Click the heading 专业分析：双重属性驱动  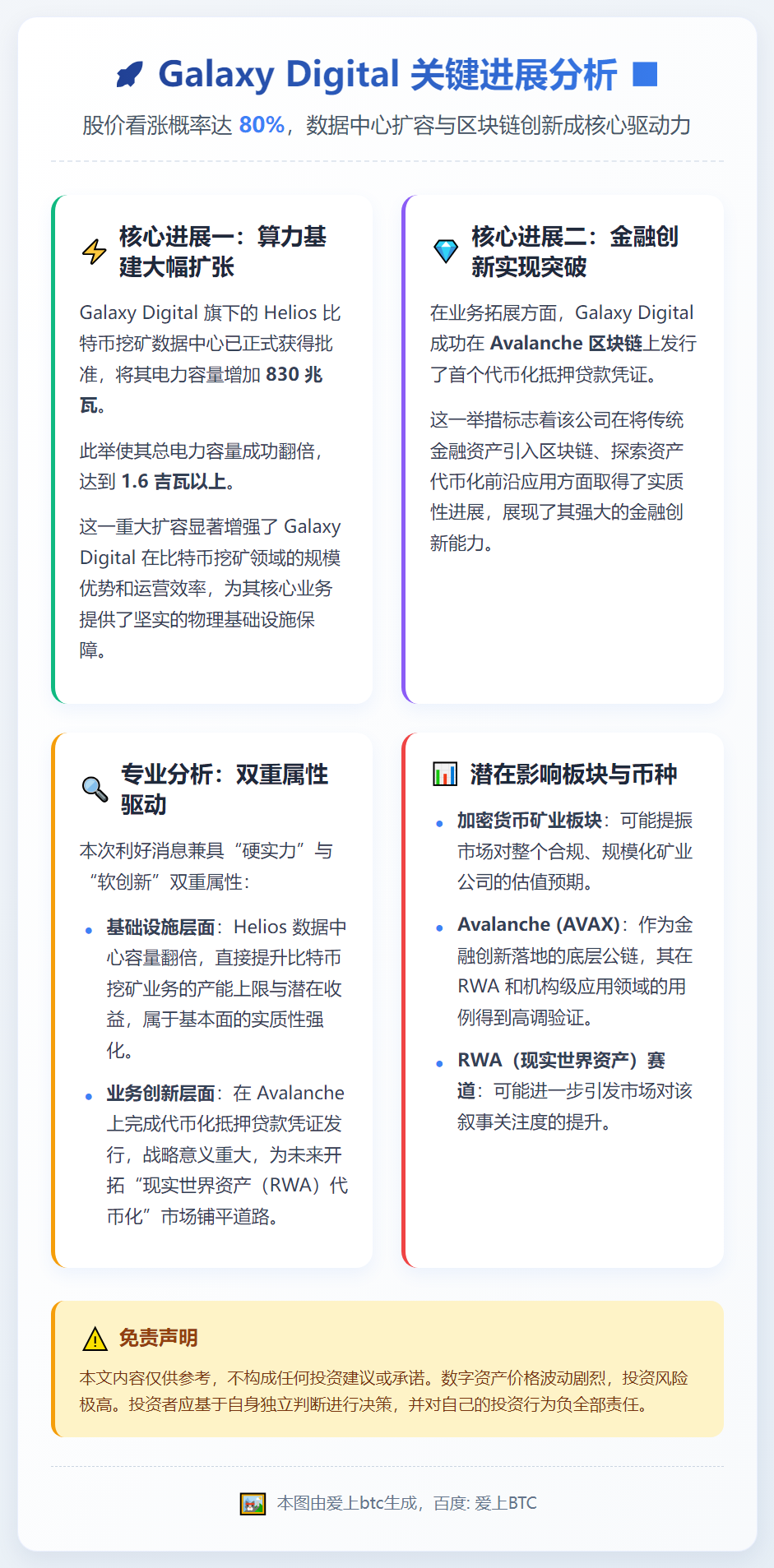click(225, 789)
